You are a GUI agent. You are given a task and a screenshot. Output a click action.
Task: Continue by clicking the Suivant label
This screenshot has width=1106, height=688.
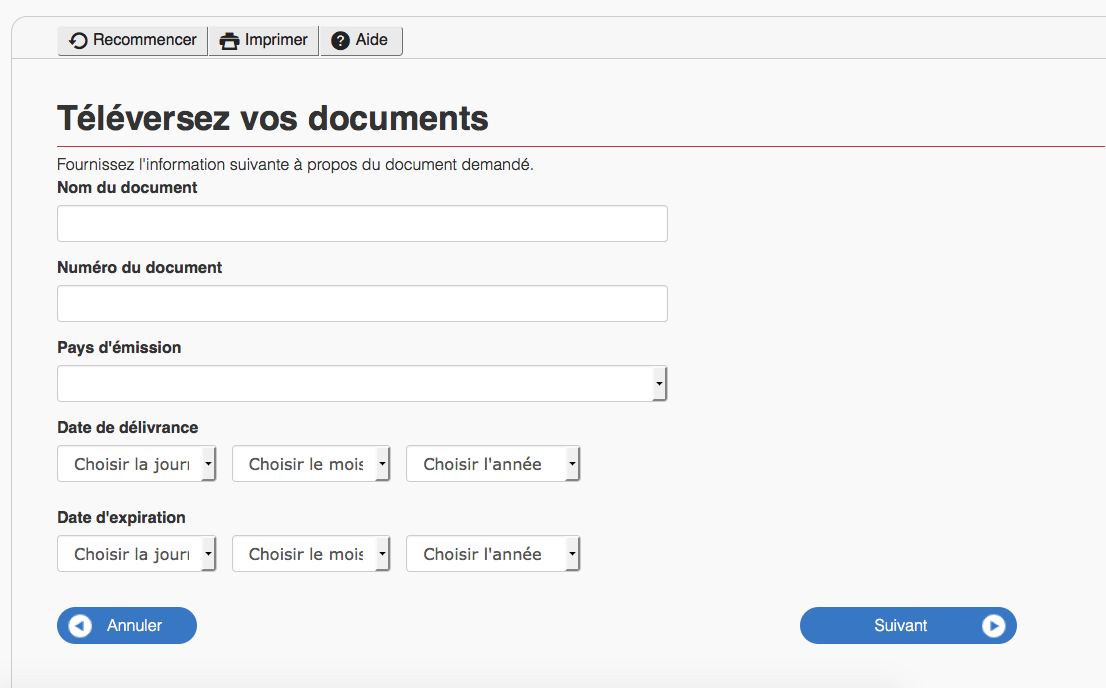pyautogui.click(x=900, y=626)
